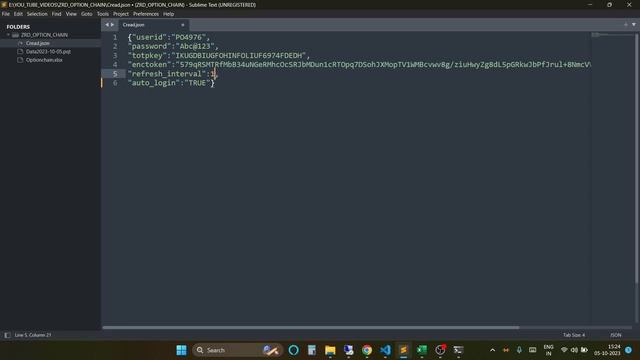The height and width of the screenshot is (360, 640).
Task: Open Excel from taskbar
Action: click(x=422, y=350)
